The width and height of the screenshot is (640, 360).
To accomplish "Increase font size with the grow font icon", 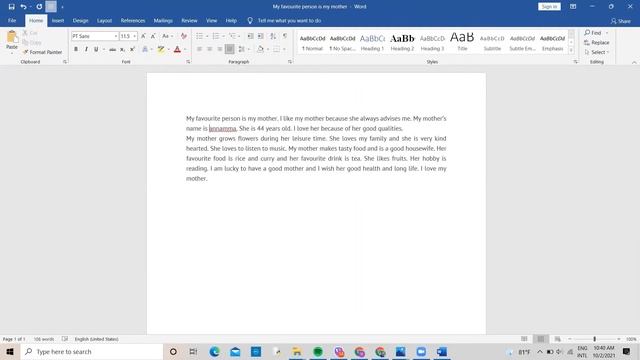I will 144,36.
